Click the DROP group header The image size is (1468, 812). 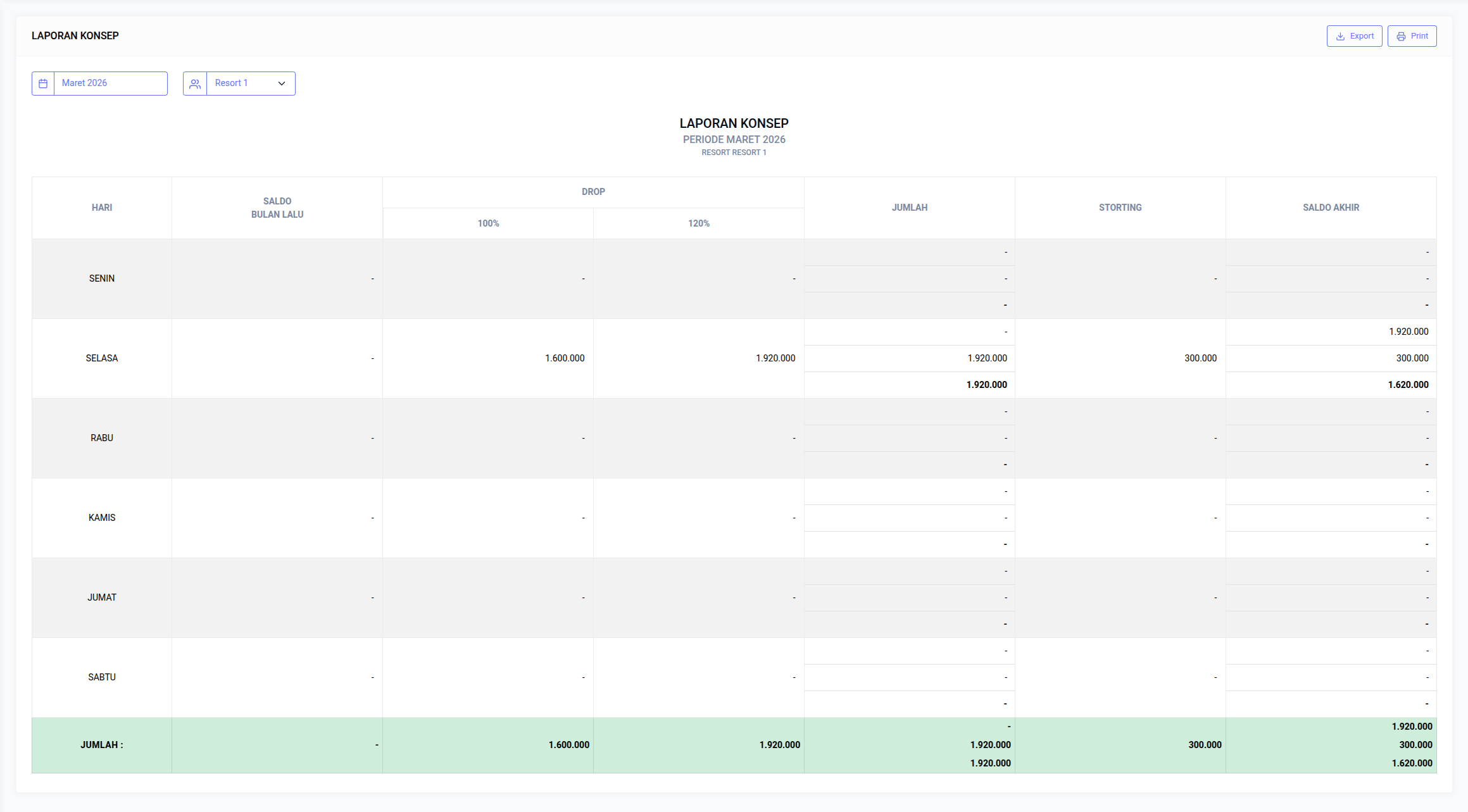[x=593, y=192]
